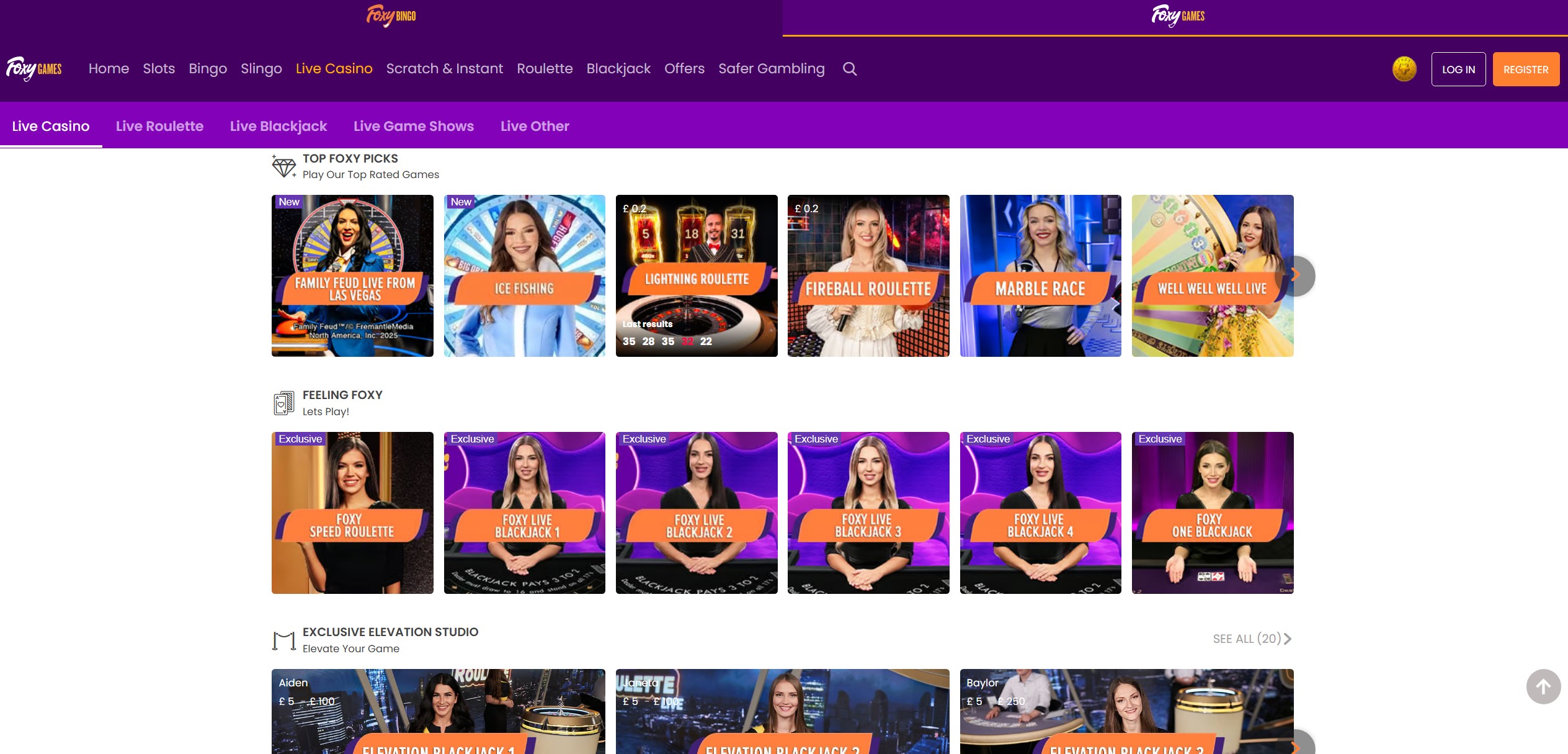Viewport: 1568px width, 754px height.
Task: Launch the Lightning Roulette game tile
Action: tap(696, 276)
